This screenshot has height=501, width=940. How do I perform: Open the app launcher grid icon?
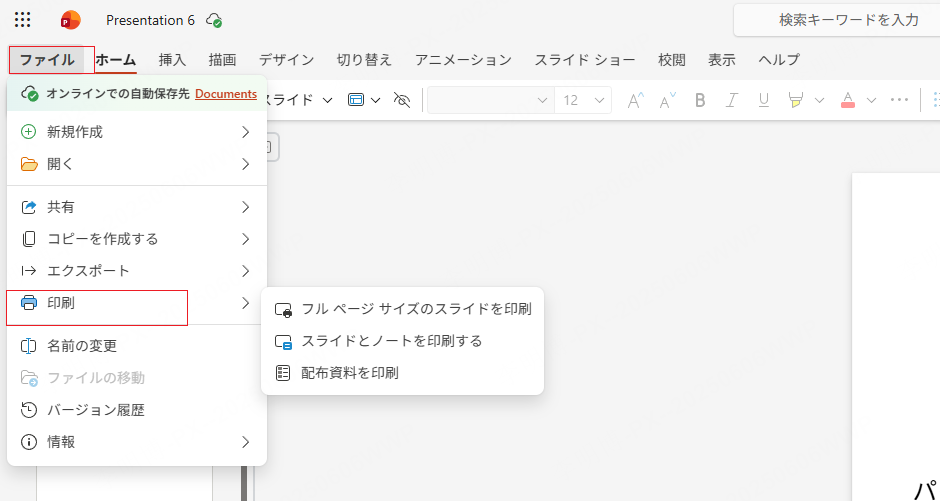point(22,20)
